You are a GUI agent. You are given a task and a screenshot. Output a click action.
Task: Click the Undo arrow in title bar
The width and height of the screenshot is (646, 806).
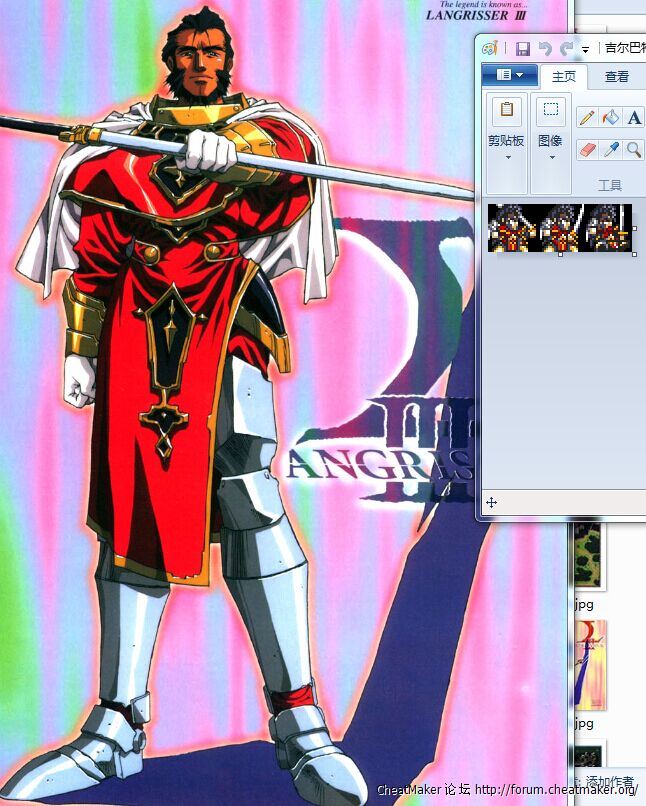(544, 48)
